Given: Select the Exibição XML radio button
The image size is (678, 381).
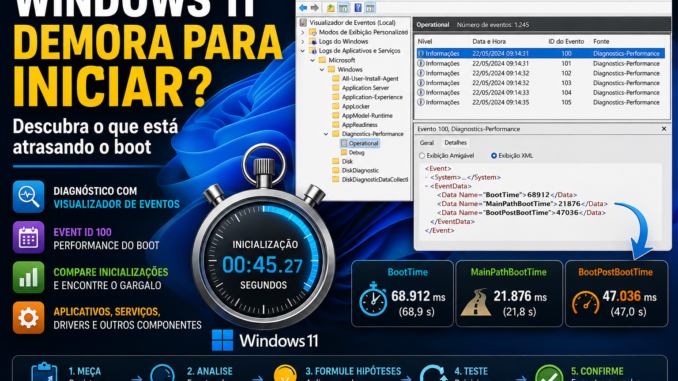Looking at the screenshot, I should point(494,156).
